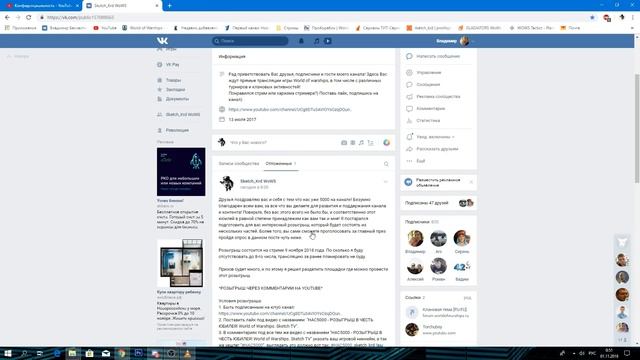Expand the notifications enabled dropdown

(435, 137)
